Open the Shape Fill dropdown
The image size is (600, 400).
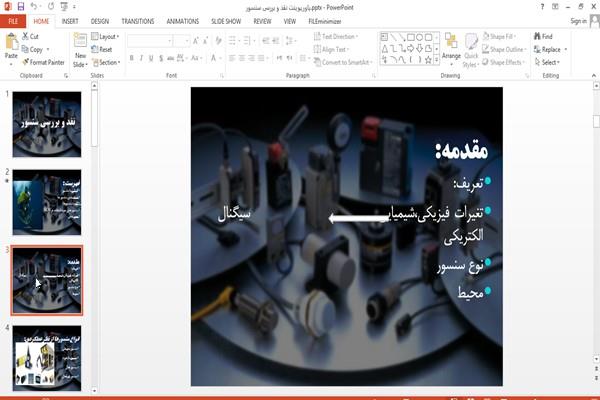(499, 36)
